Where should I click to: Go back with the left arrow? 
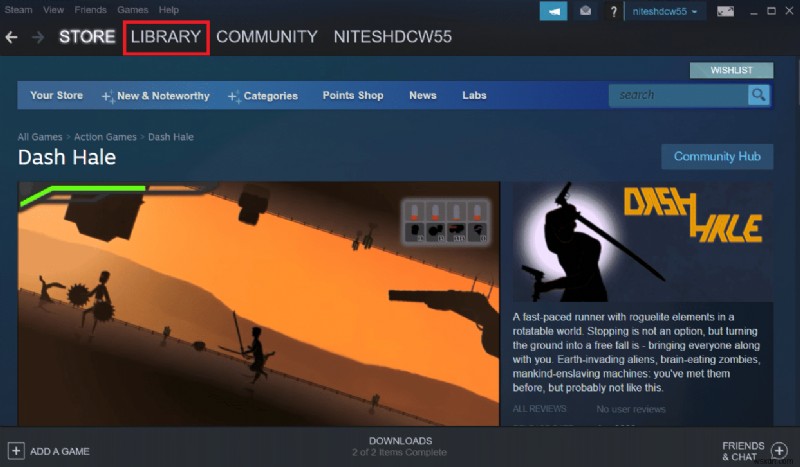click(x=11, y=37)
